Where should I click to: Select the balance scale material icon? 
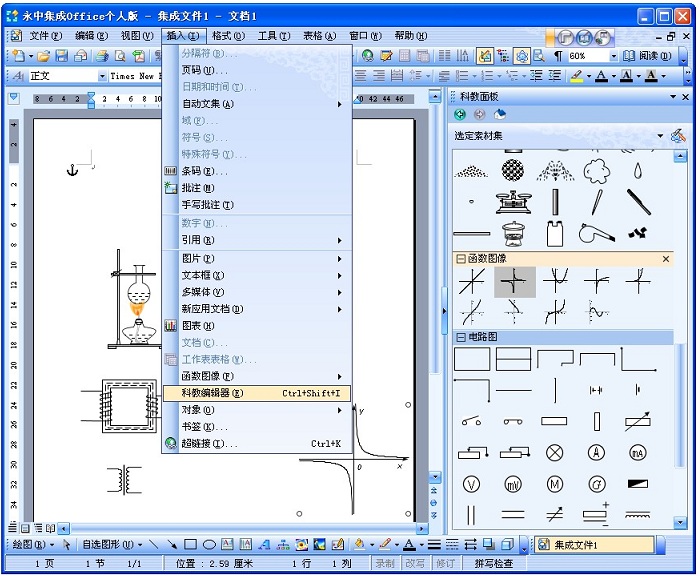click(513, 202)
